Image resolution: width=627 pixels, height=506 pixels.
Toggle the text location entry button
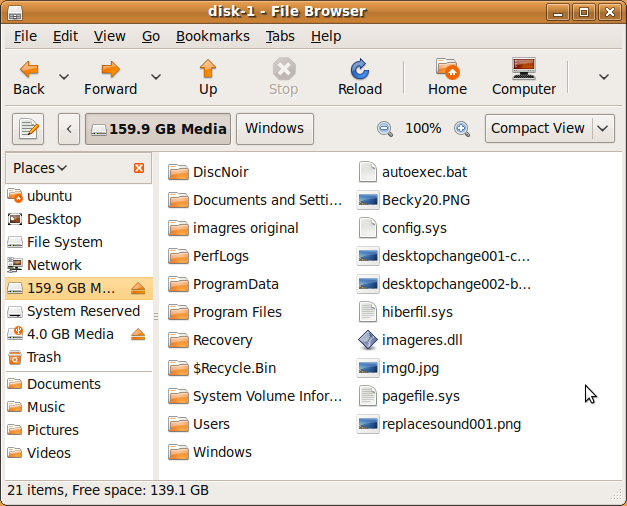point(30,129)
